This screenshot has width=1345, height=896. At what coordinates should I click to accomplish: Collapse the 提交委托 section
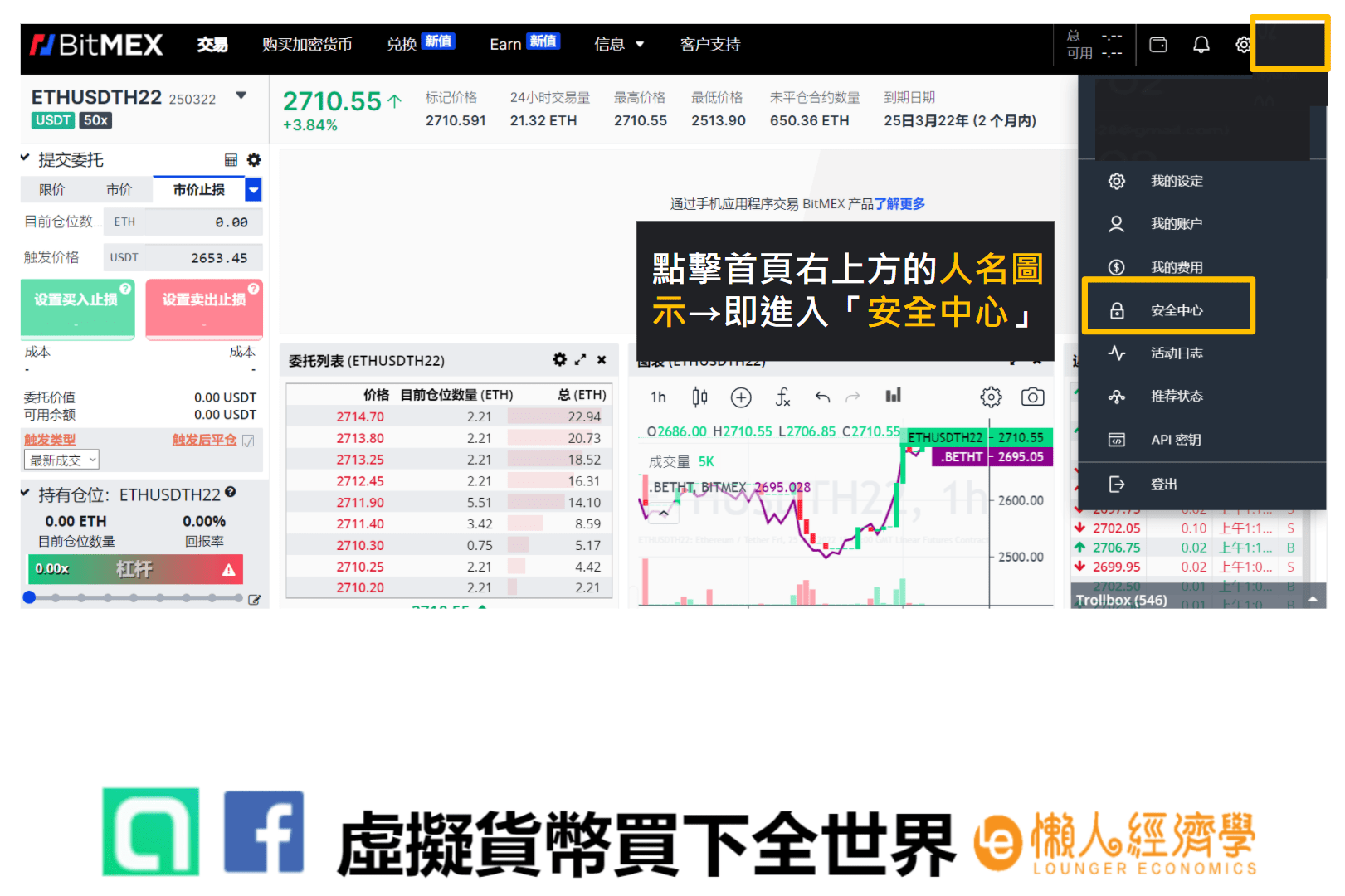[25, 158]
